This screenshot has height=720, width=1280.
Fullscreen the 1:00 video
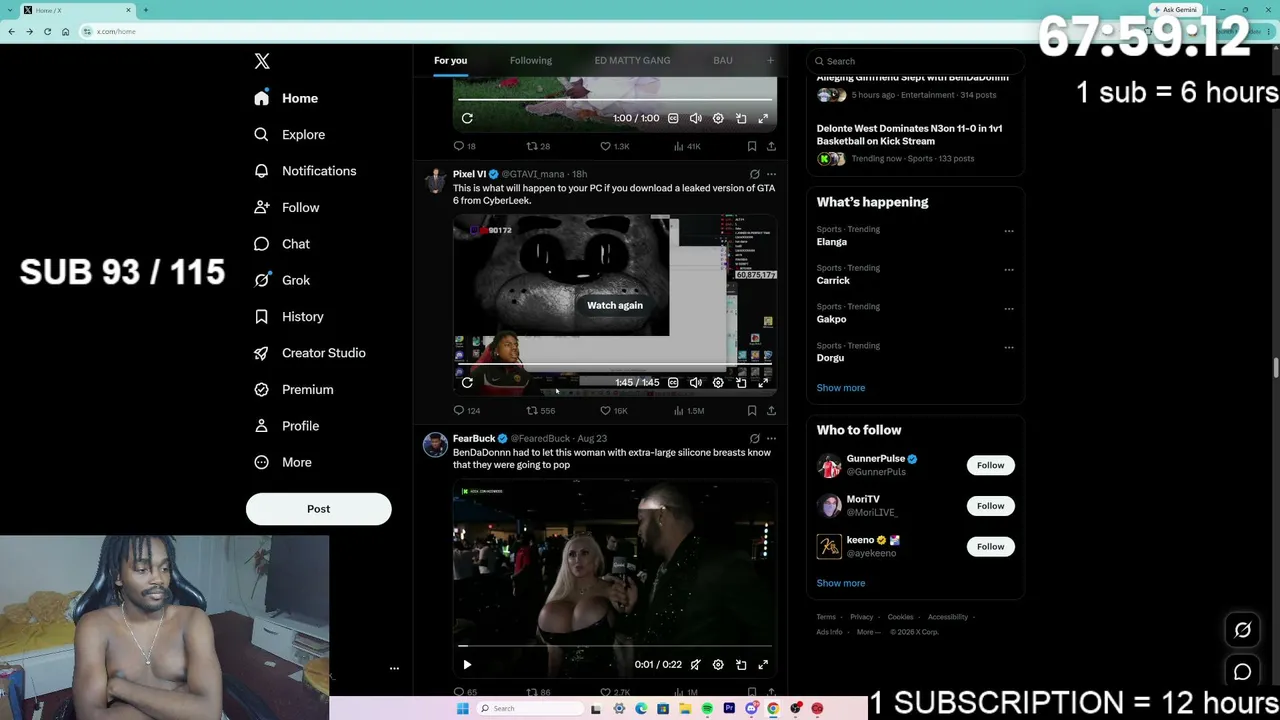coord(763,118)
